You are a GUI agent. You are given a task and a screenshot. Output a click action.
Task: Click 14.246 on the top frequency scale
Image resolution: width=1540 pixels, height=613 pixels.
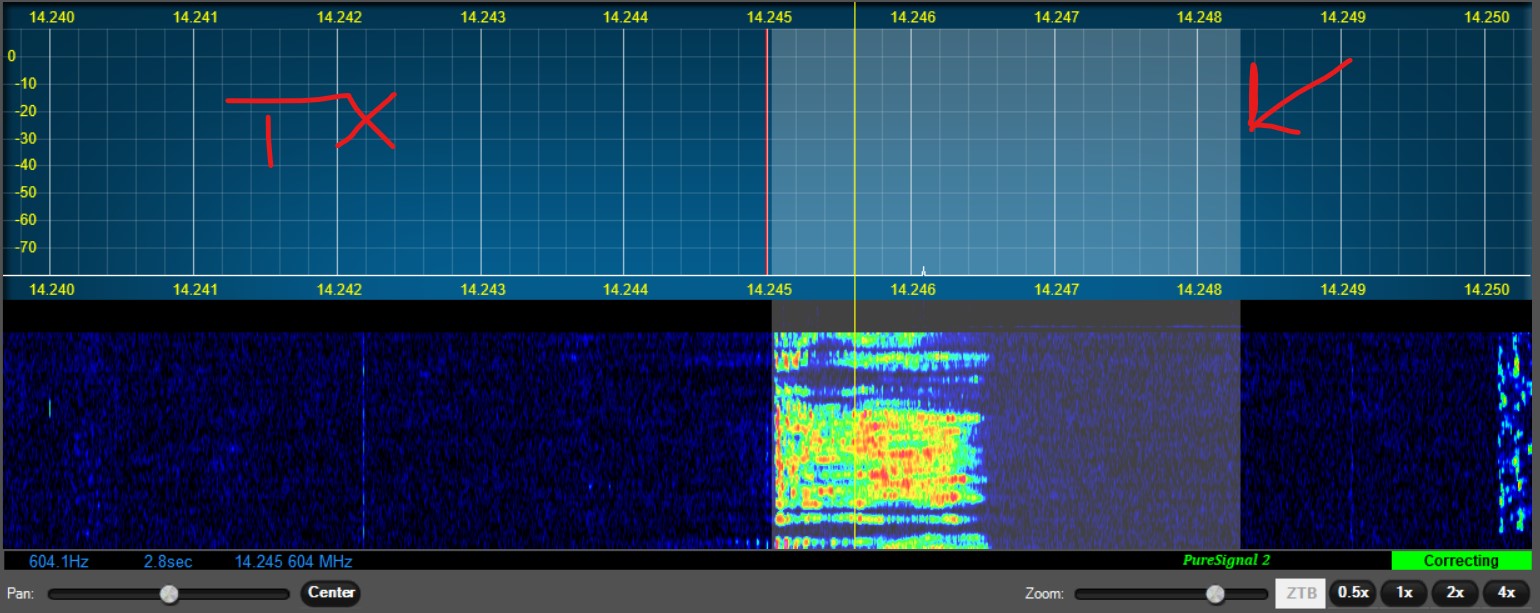pyautogui.click(x=911, y=17)
